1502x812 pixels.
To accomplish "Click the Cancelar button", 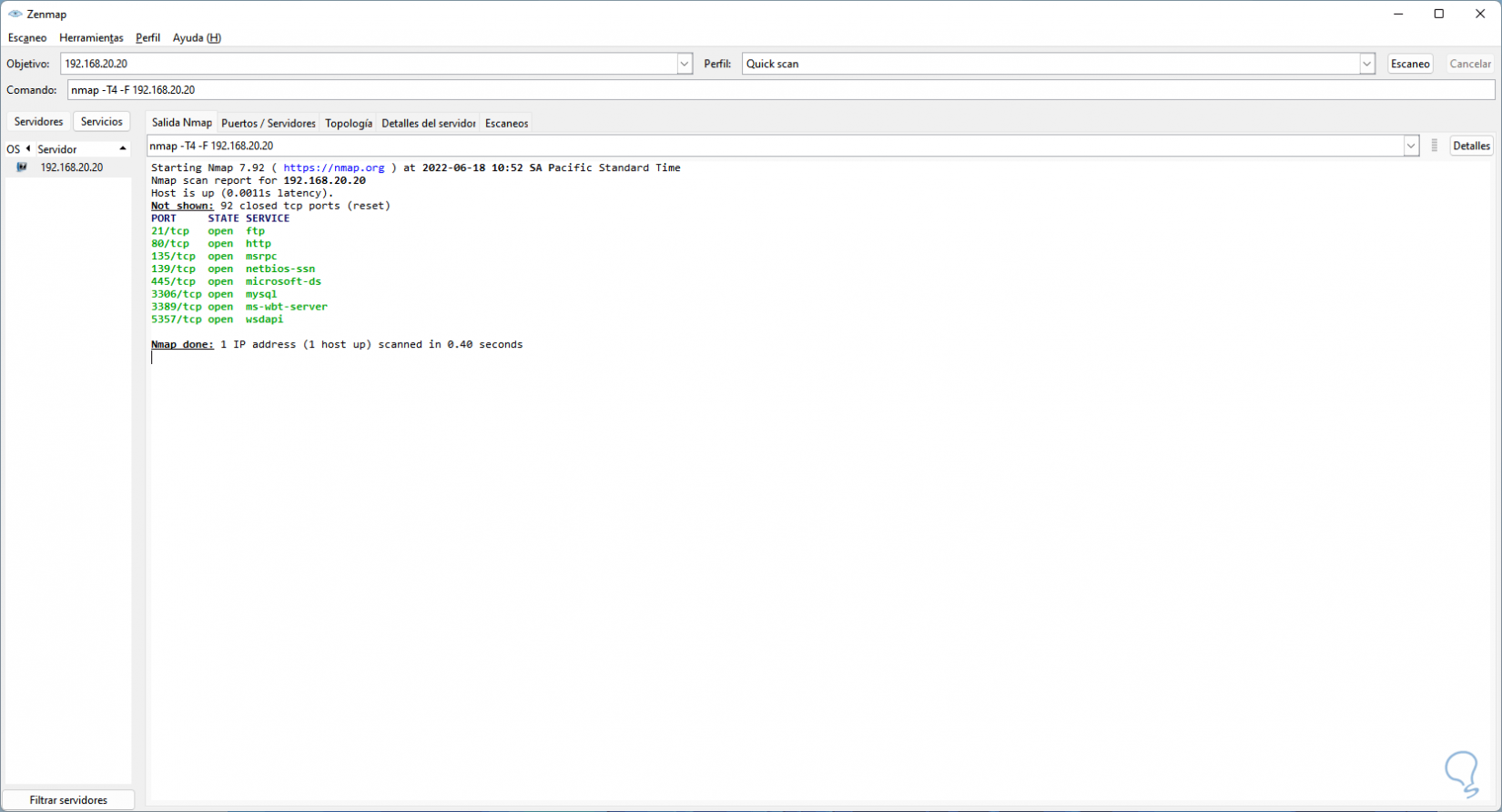I will click(1470, 64).
